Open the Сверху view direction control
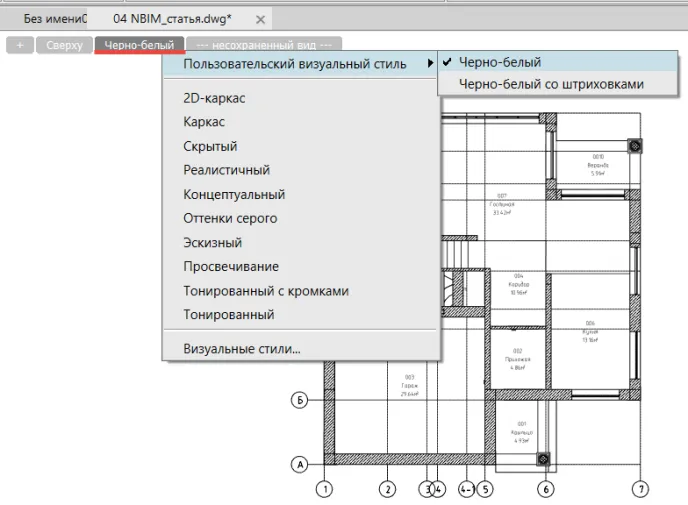This screenshot has height=505, width=688. pyautogui.click(x=64, y=45)
